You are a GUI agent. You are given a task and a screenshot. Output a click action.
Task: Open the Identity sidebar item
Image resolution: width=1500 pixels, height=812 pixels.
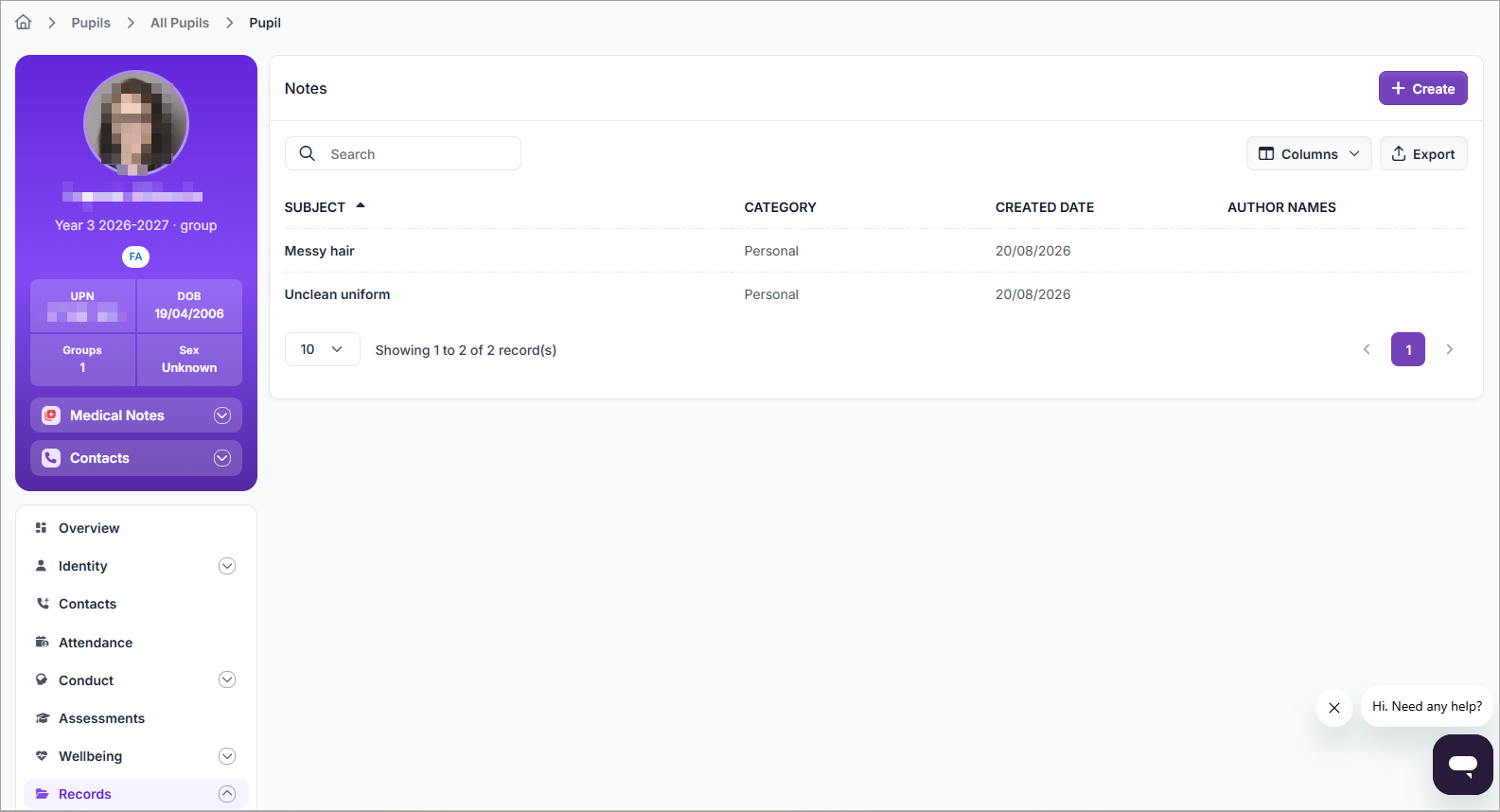click(83, 566)
